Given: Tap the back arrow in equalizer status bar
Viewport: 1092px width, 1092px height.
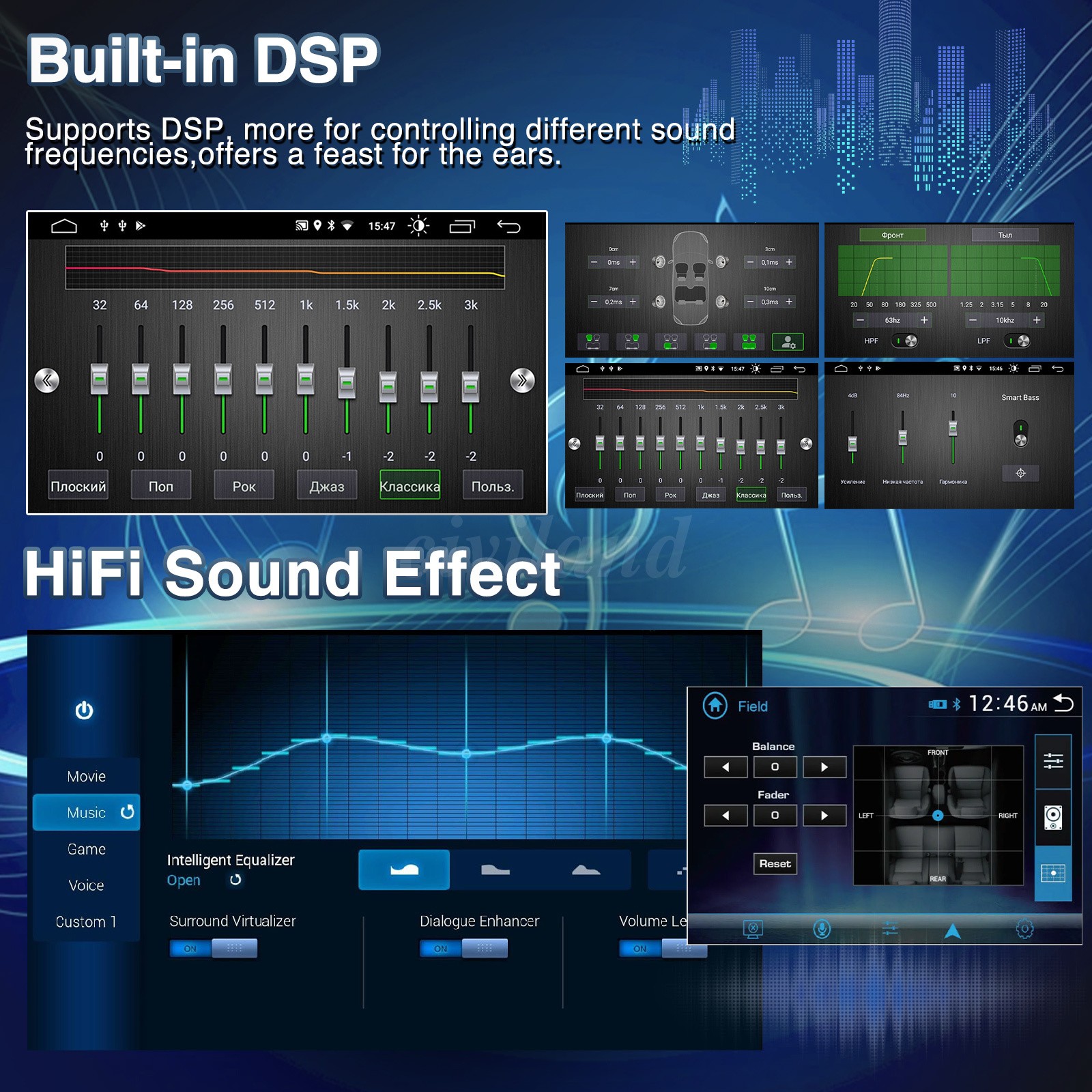Looking at the screenshot, I should click(508, 226).
